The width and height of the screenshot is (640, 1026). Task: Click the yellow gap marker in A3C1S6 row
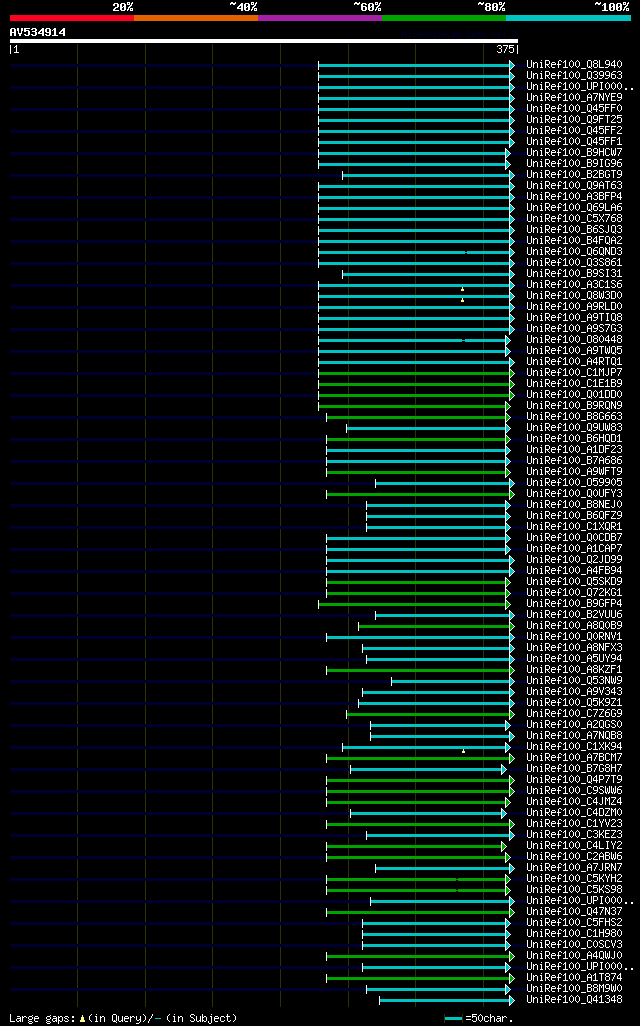point(463,289)
